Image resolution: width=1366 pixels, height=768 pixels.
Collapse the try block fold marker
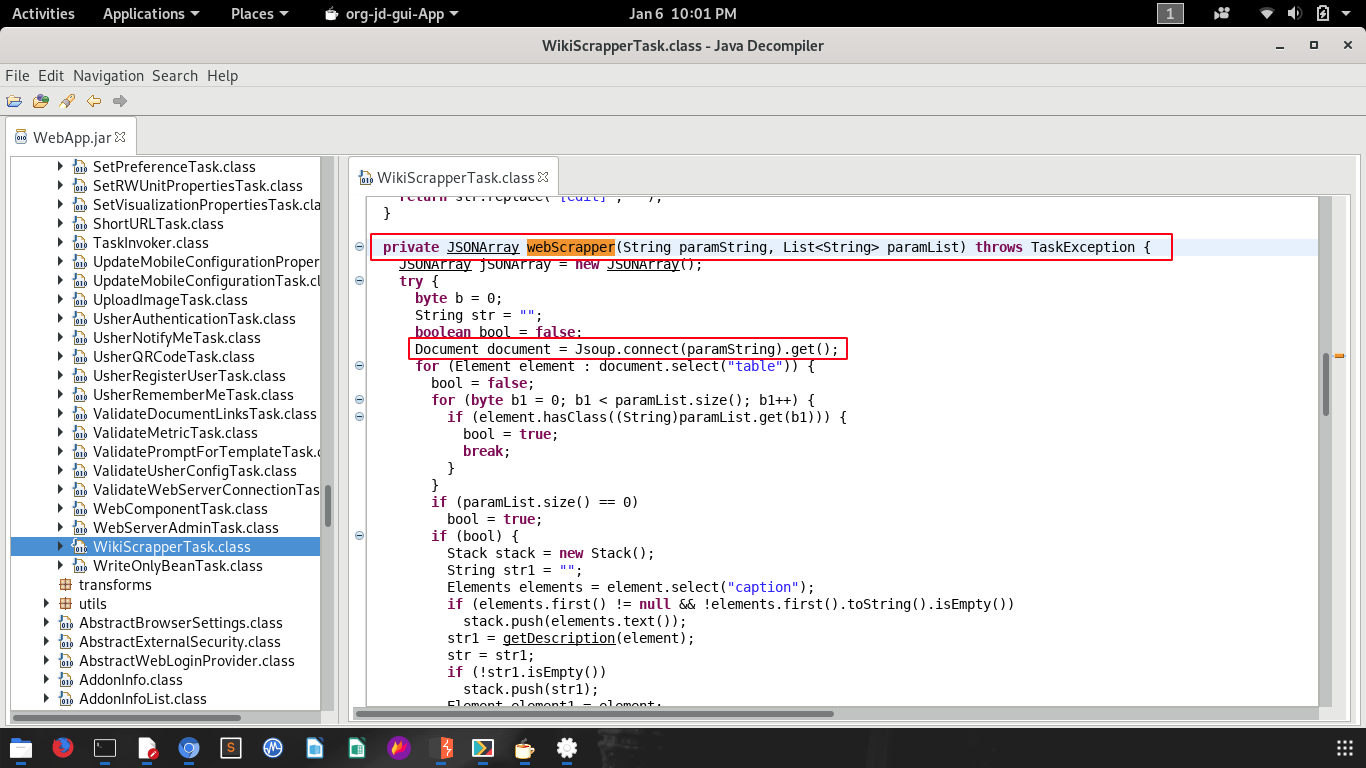pyautogui.click(x=360, y=281)
